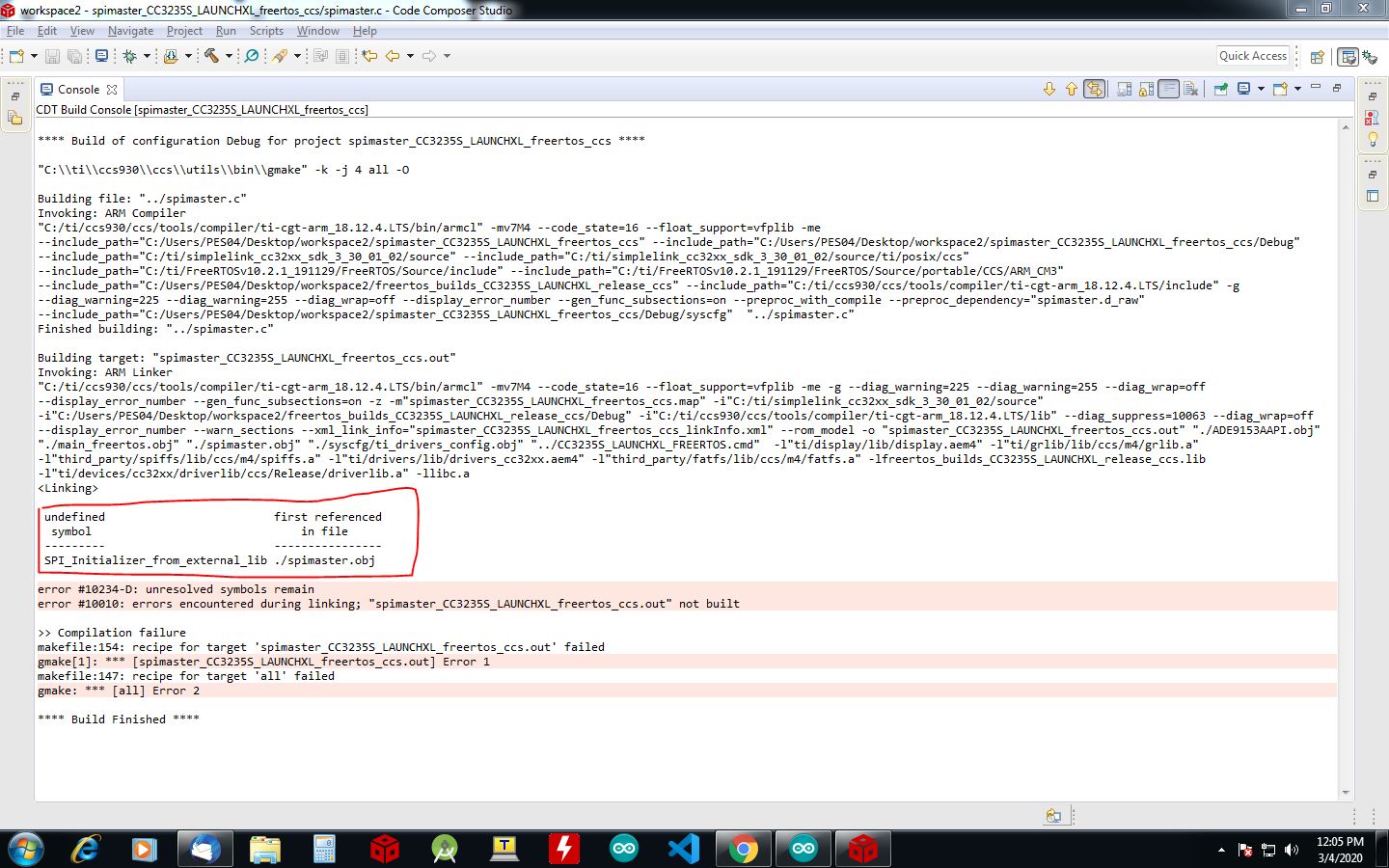Click console vertical scrollbar up arrow

point(1346,126)
